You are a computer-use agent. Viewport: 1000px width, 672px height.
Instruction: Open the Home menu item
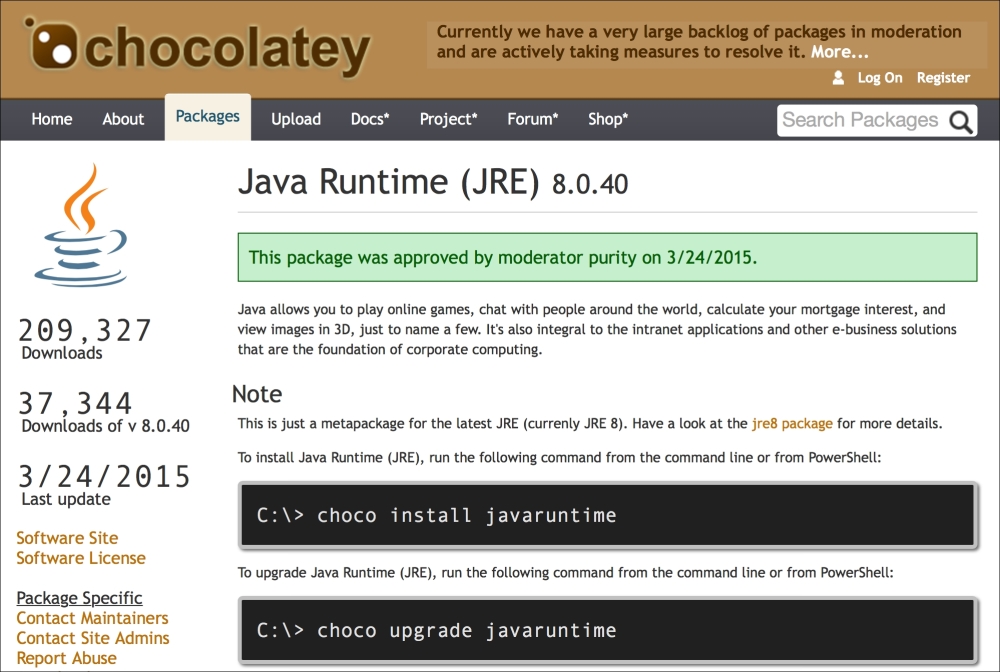click(52, 119)
